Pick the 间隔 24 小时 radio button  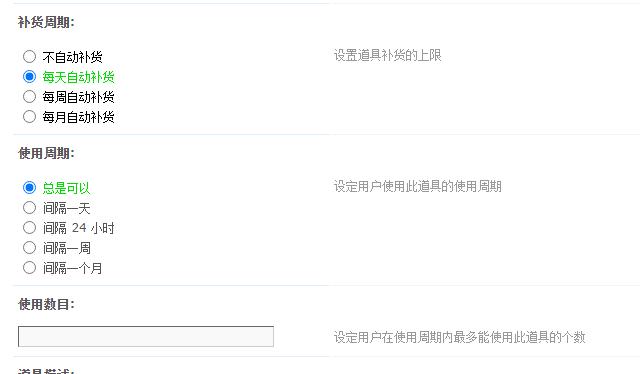tap(29, 227)
